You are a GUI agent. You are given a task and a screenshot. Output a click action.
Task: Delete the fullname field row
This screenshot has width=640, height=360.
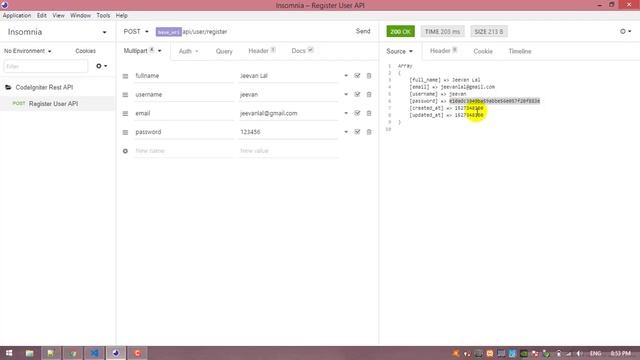point(369,76)
